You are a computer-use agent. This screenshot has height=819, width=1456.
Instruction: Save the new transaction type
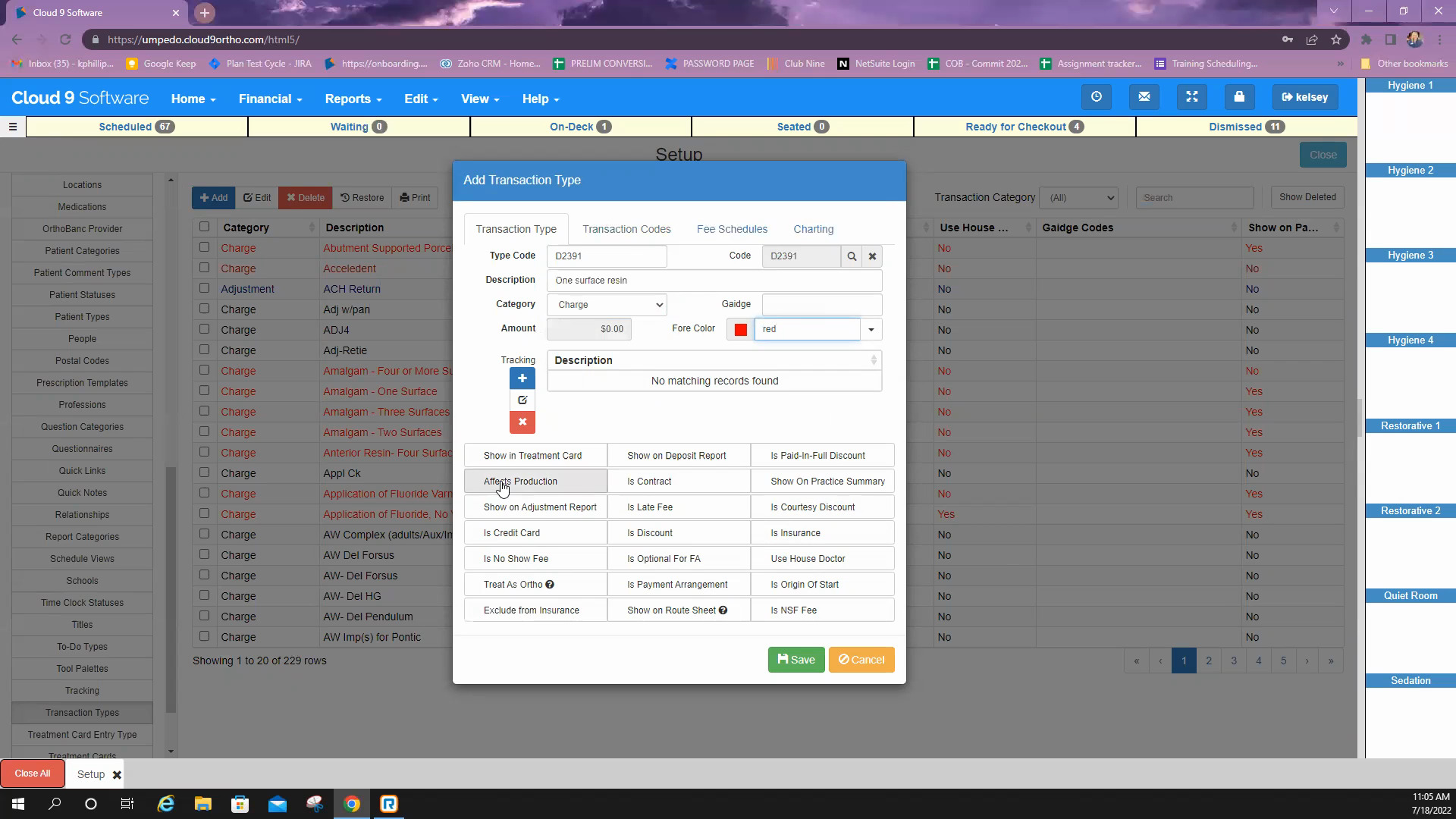point(795,659)
